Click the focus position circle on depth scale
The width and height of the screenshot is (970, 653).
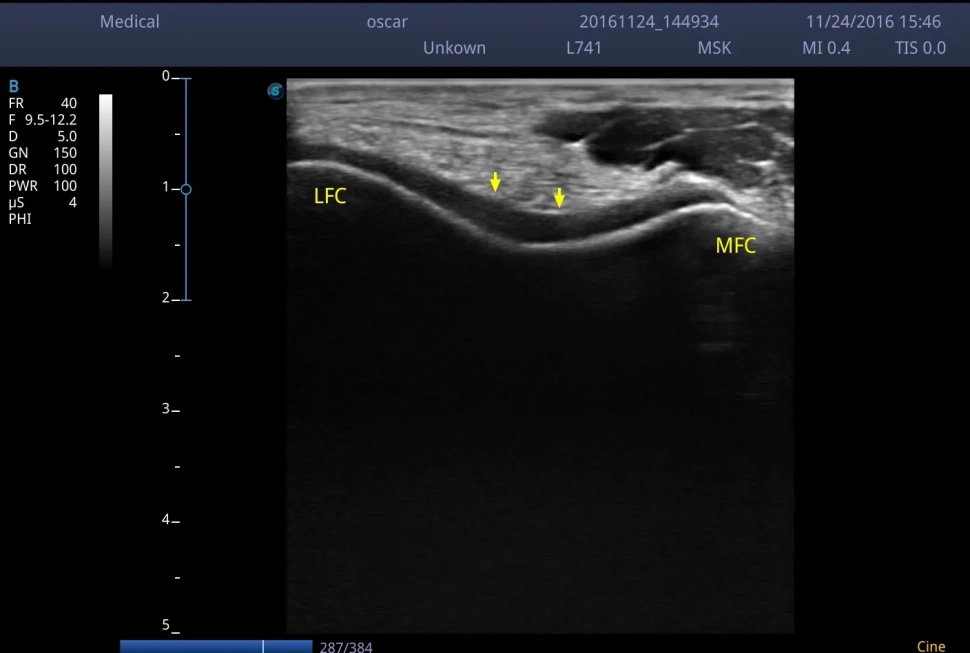click(186, 189)
